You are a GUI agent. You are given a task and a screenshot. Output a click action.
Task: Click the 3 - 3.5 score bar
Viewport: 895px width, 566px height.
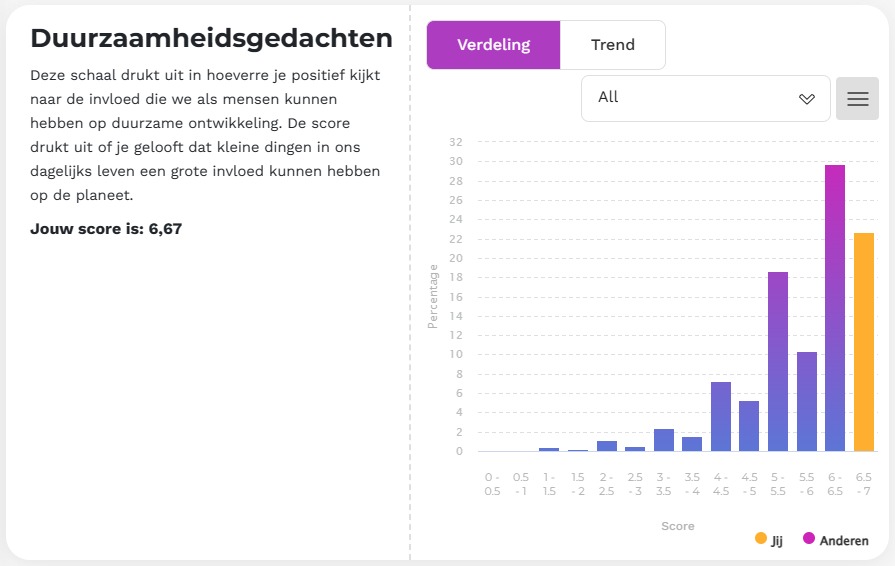pyautogui.click(x=663, y=440)
